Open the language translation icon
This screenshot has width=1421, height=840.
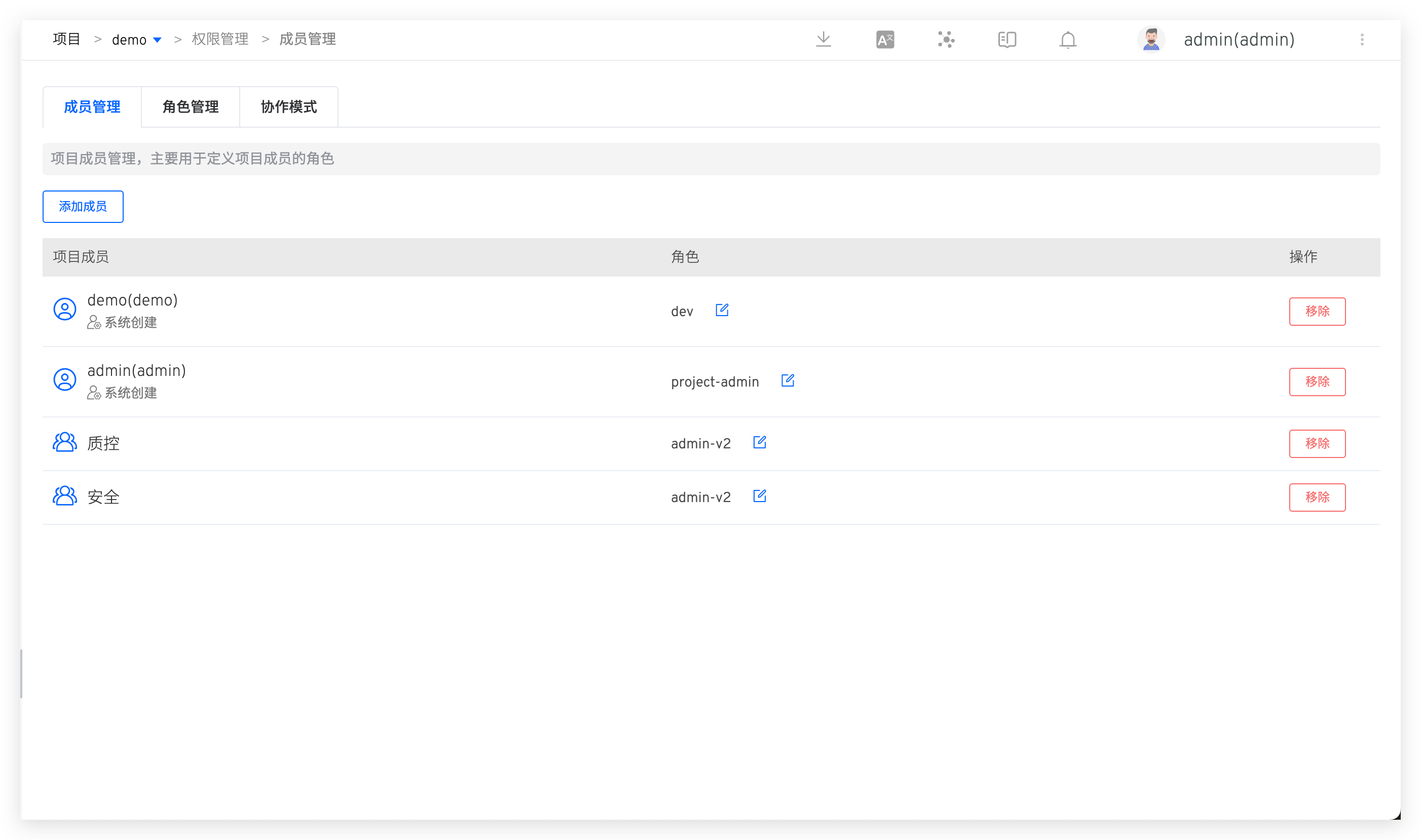pos(885,40)
